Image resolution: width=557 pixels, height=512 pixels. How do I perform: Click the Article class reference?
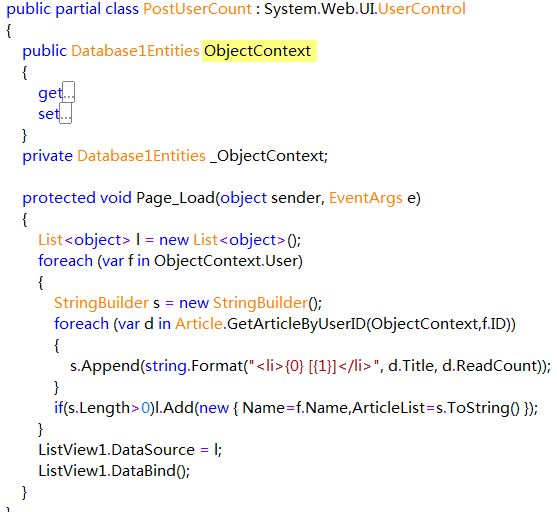[199, 324]
